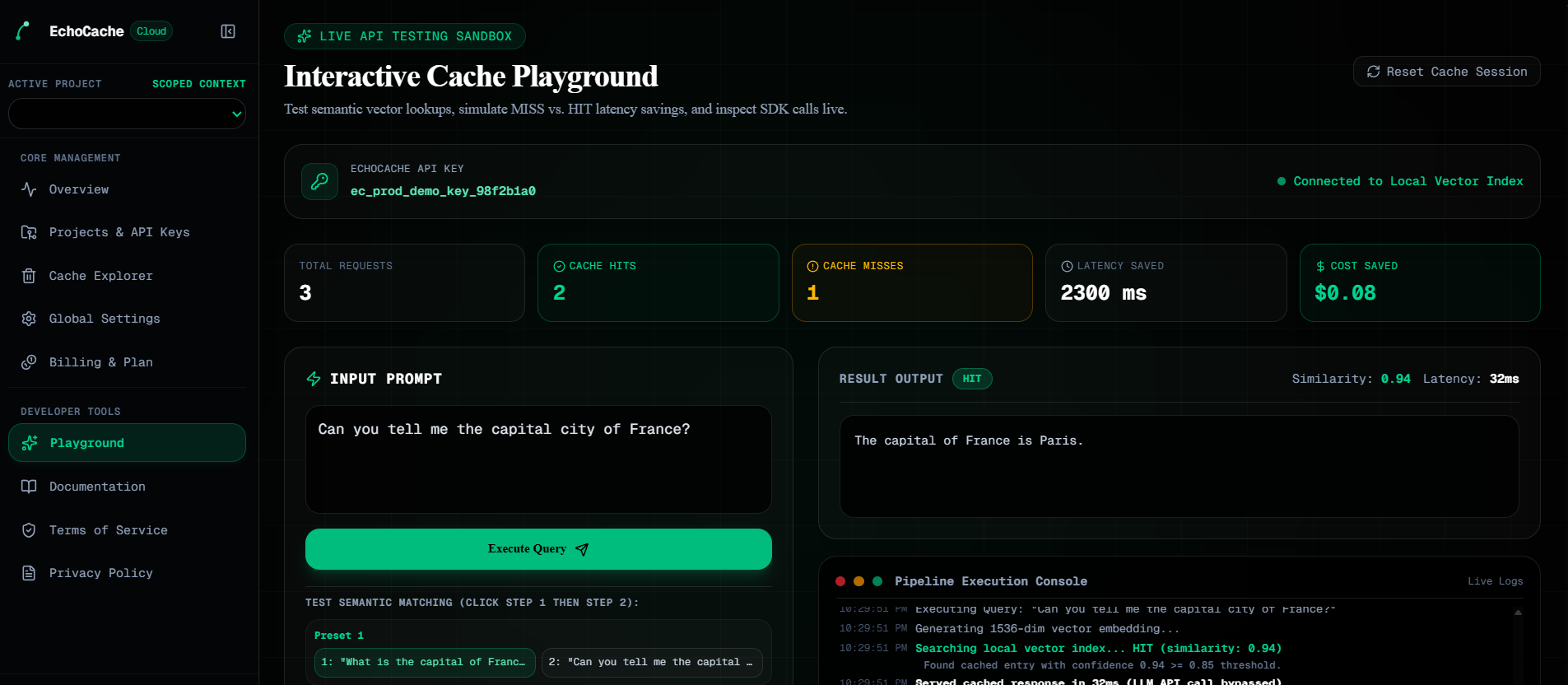Click the Latency Saved clock icon
1568x685 pixels.
pos(1067,266)
